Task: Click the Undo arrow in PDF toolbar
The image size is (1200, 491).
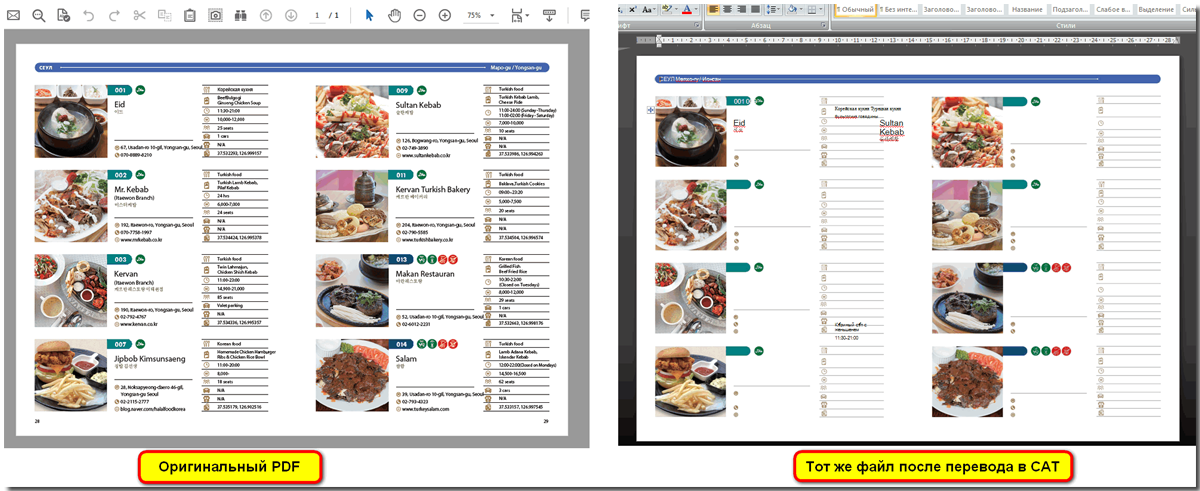Action: click(x=89, y=16)
